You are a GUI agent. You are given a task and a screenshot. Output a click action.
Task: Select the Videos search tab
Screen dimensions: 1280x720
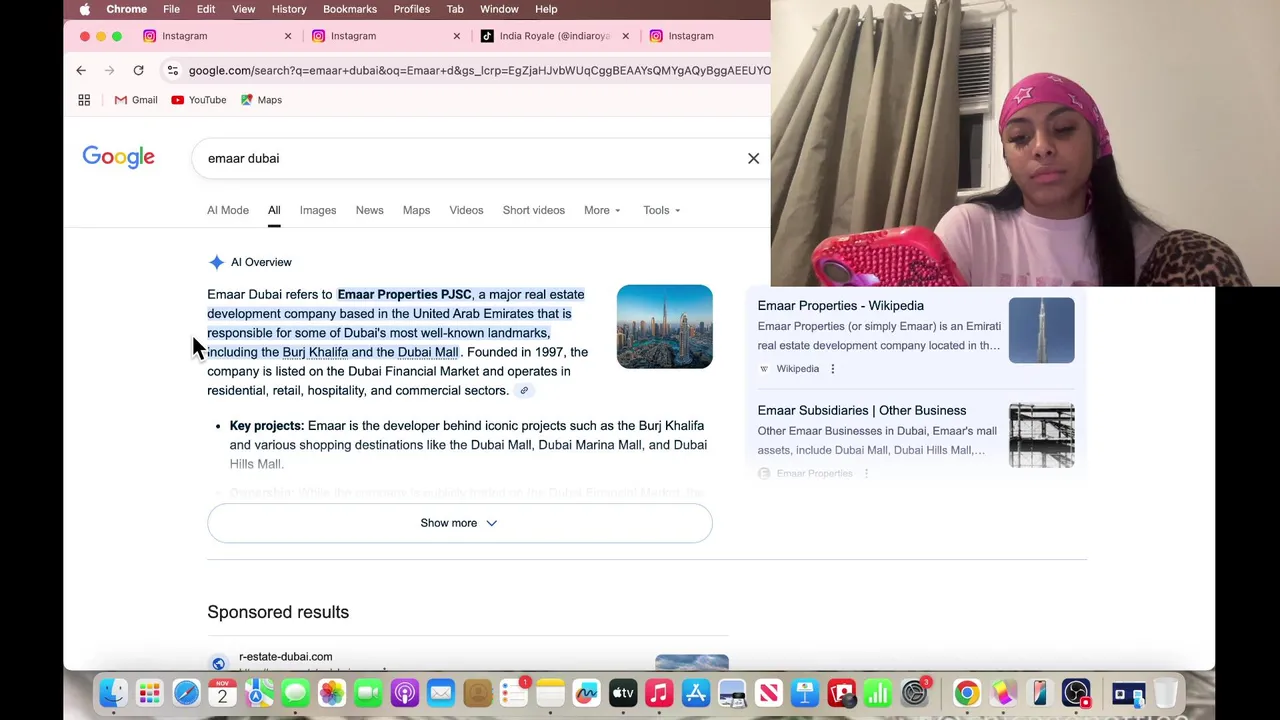click(x=466, y=210)
